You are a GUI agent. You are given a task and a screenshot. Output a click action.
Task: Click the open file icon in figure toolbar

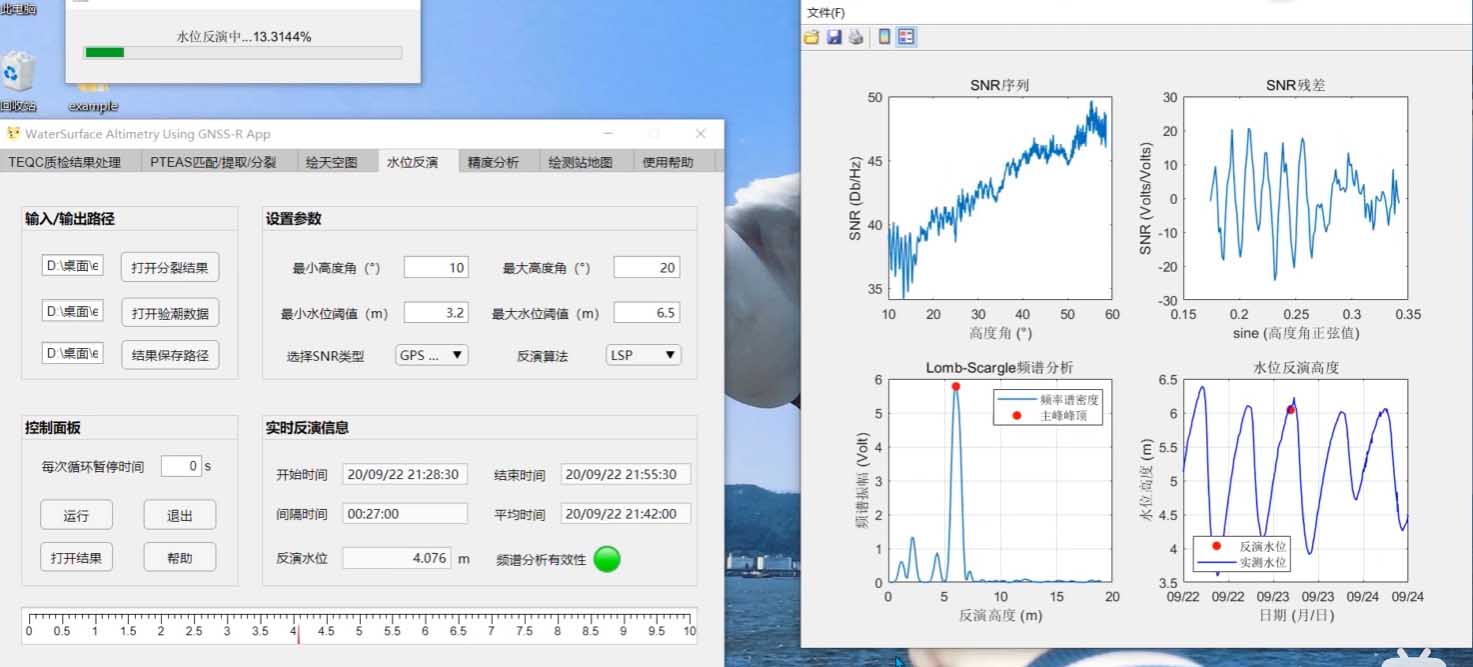point(811,37)
